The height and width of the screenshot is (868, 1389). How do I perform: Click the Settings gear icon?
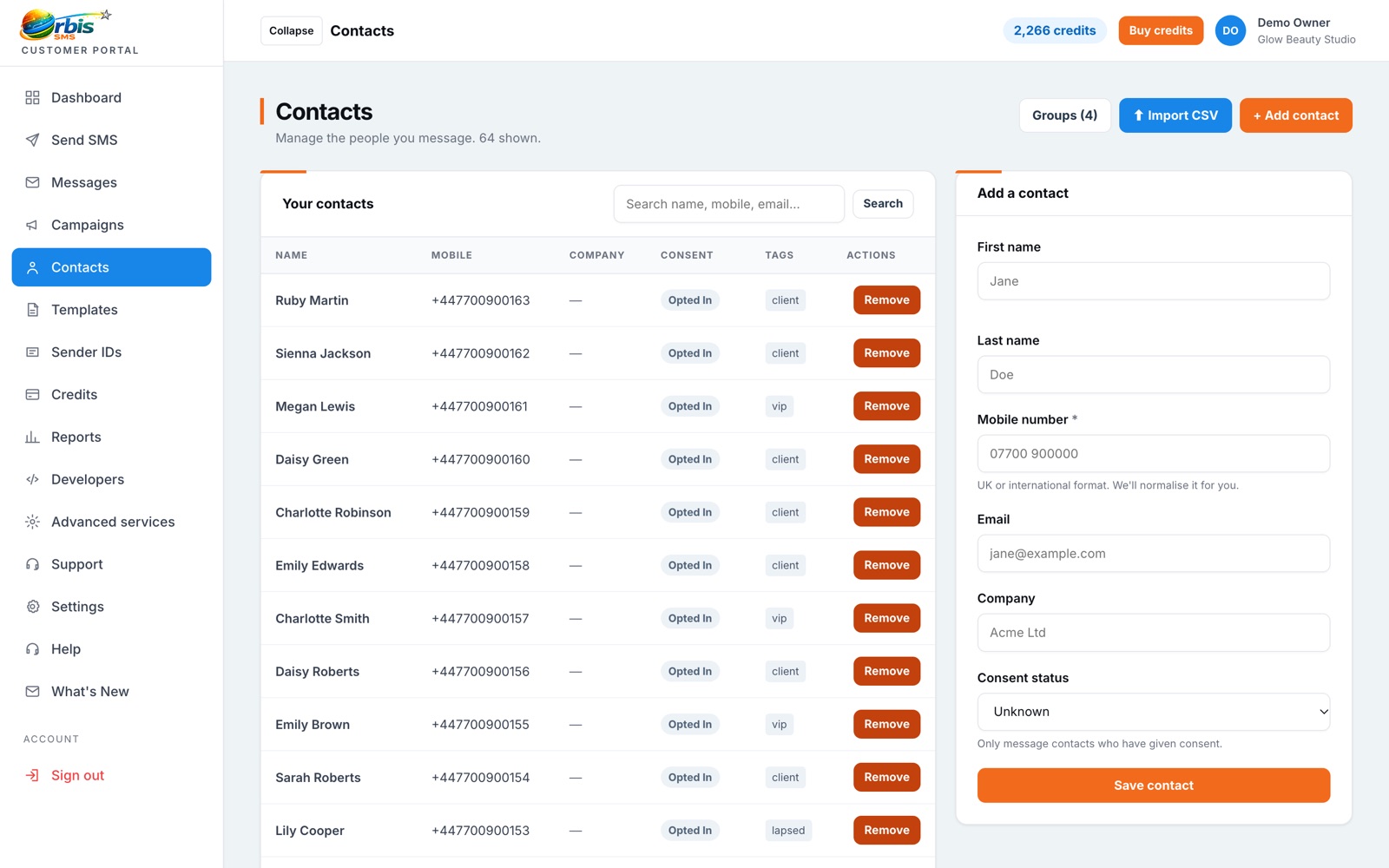[32, 607]
